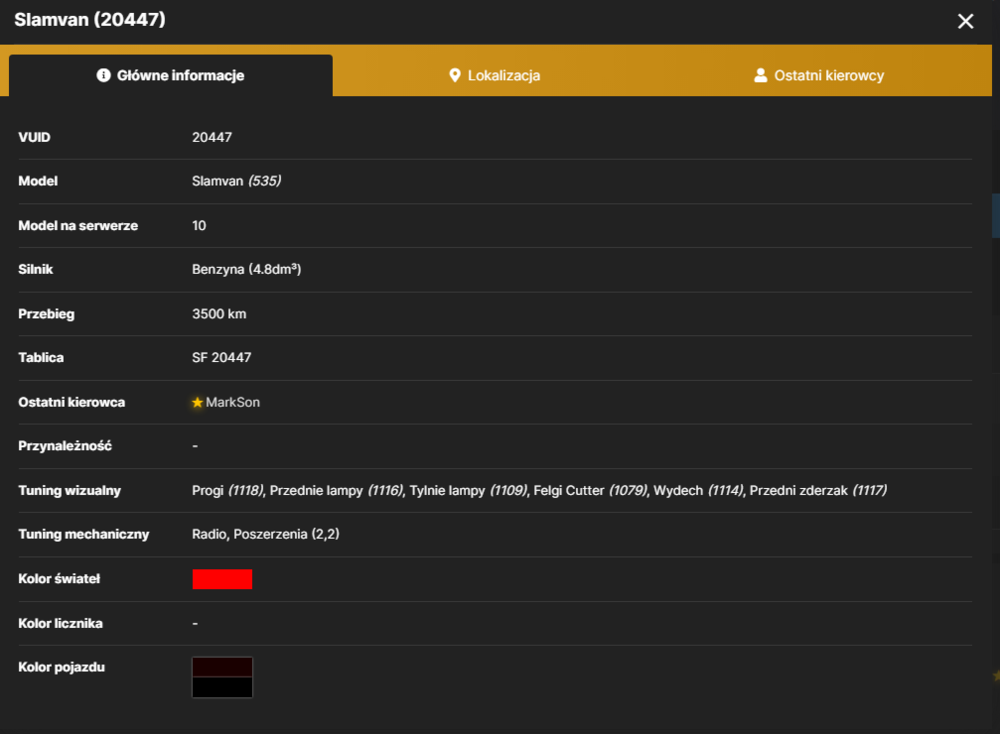Click the gold star next to MarkSon

pyautogui.click(x=197, y=402)
